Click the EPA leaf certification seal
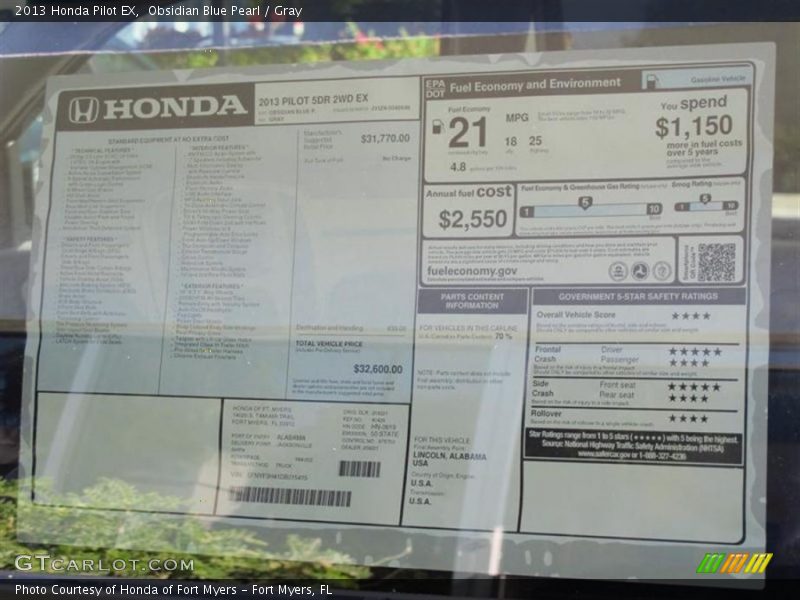Screen dimensions: 800x600 [x=618, y=271]
